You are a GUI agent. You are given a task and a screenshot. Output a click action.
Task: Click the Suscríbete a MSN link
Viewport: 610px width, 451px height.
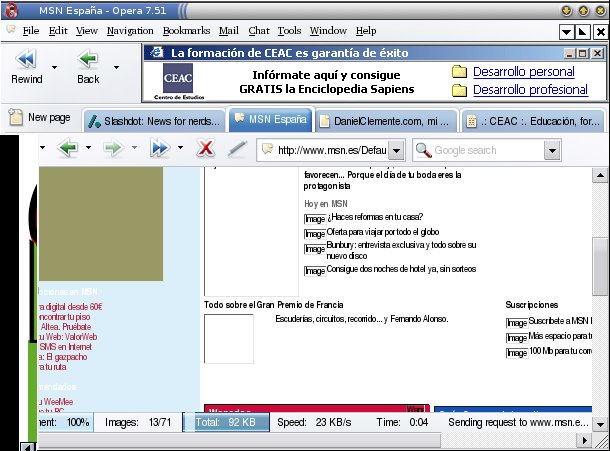560,321
